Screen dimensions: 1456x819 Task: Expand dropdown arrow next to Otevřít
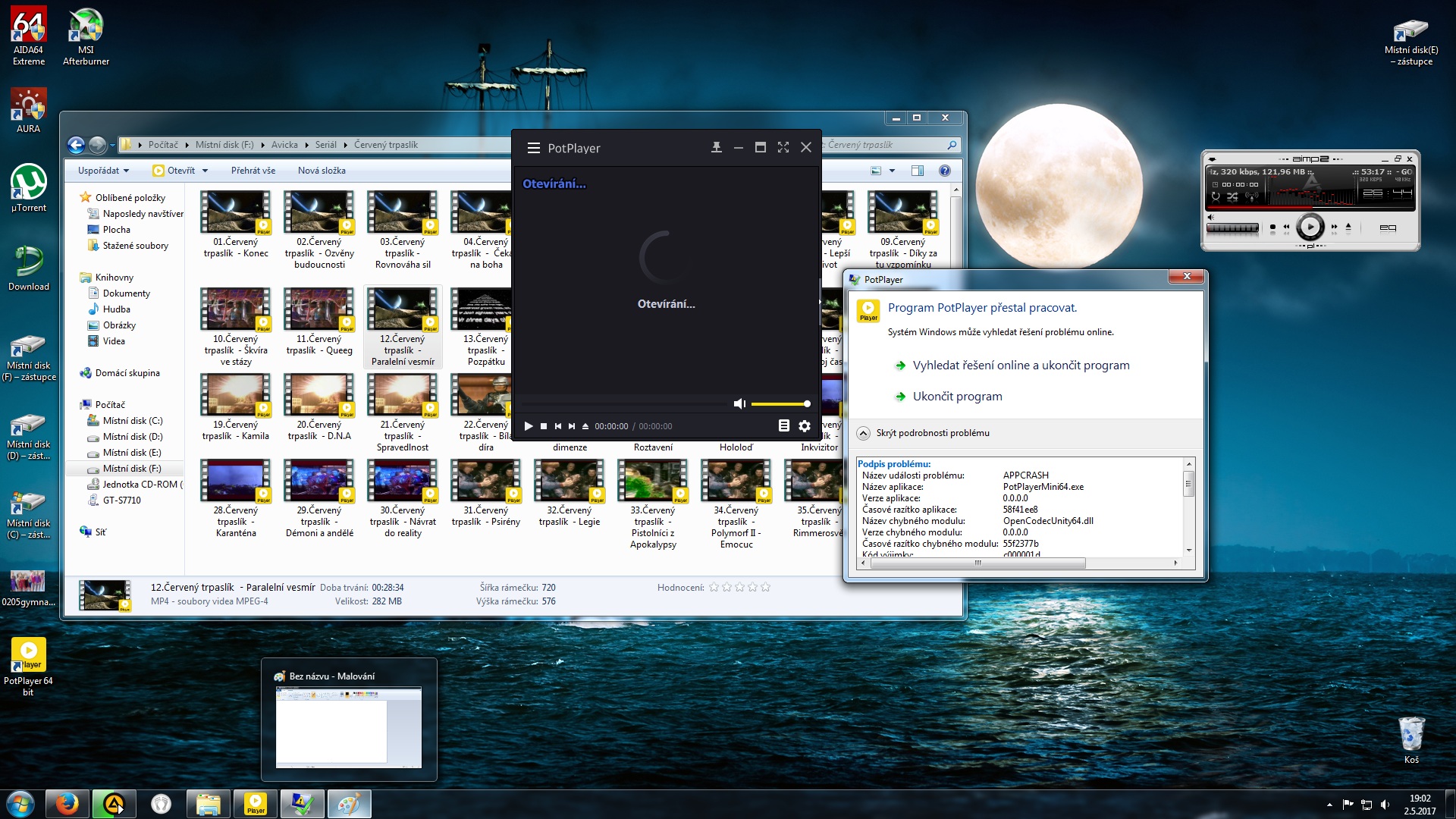coord(205,171)
